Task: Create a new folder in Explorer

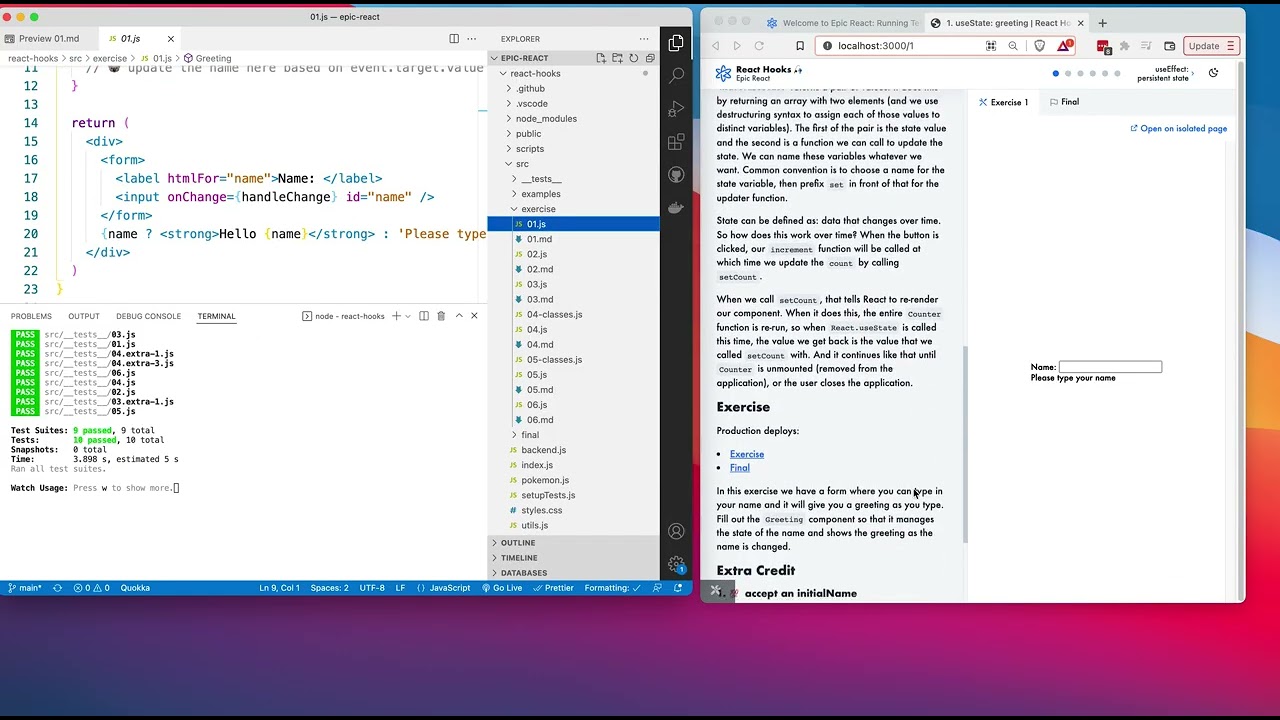Action: point(617,58)
